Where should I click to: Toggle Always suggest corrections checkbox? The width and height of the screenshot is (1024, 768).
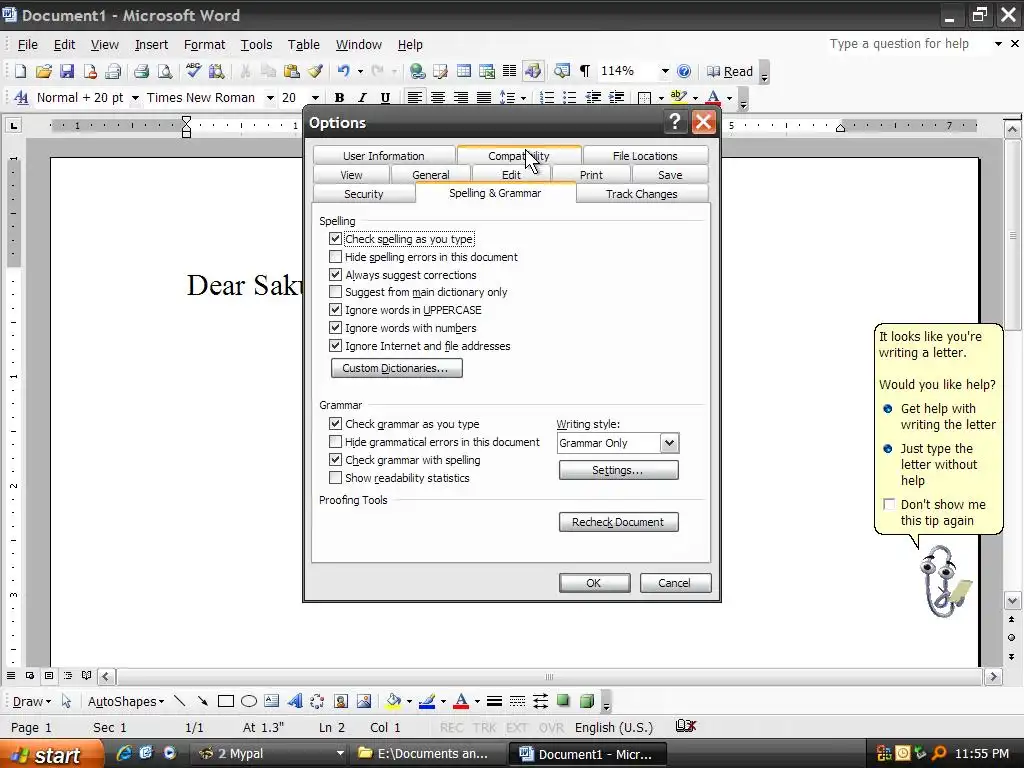pos(336,275)
